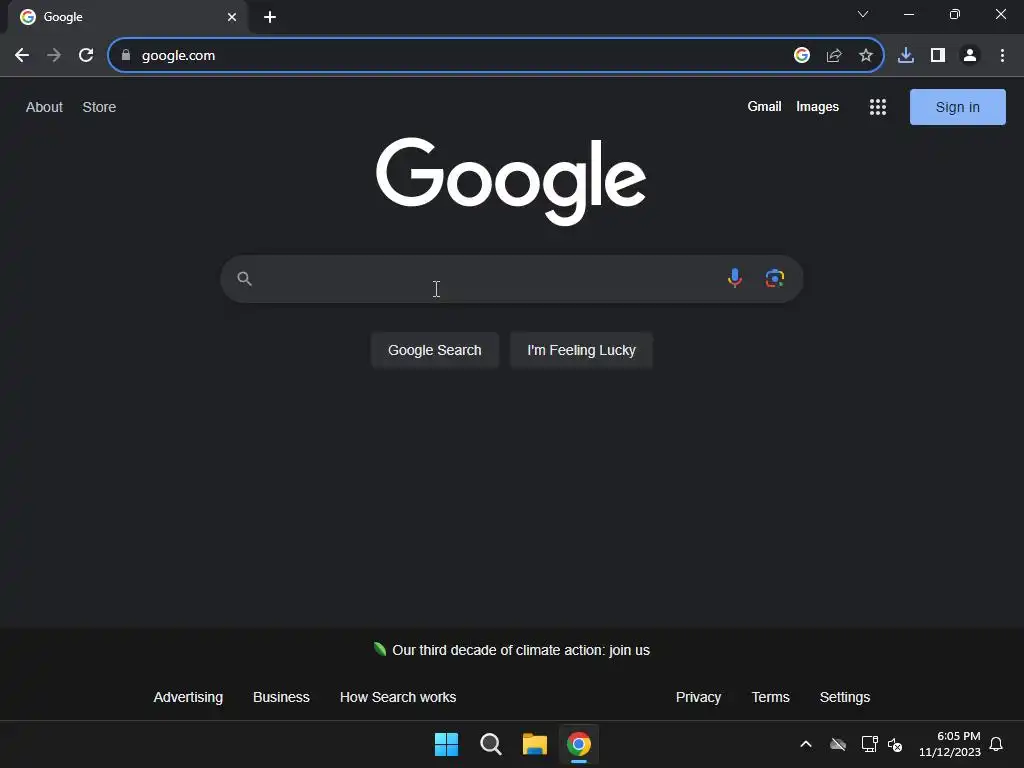Start voice search with the microphone icon

[x=735, y=278]
